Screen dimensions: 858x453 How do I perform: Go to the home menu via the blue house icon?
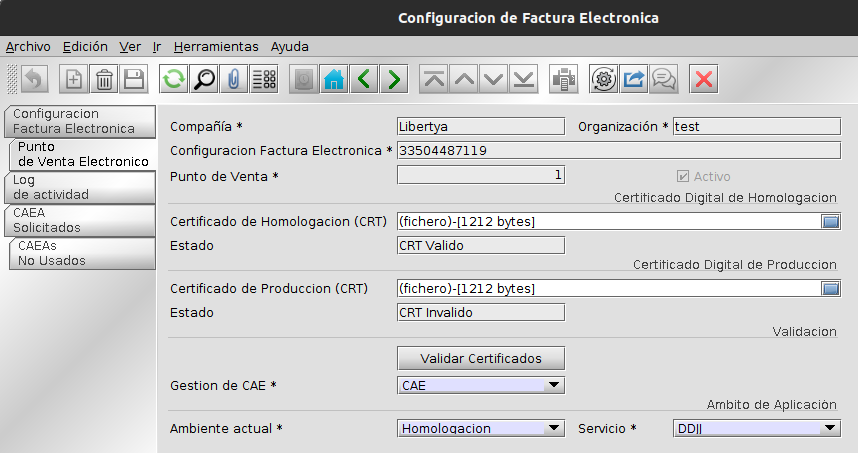[x=334, y=79]
